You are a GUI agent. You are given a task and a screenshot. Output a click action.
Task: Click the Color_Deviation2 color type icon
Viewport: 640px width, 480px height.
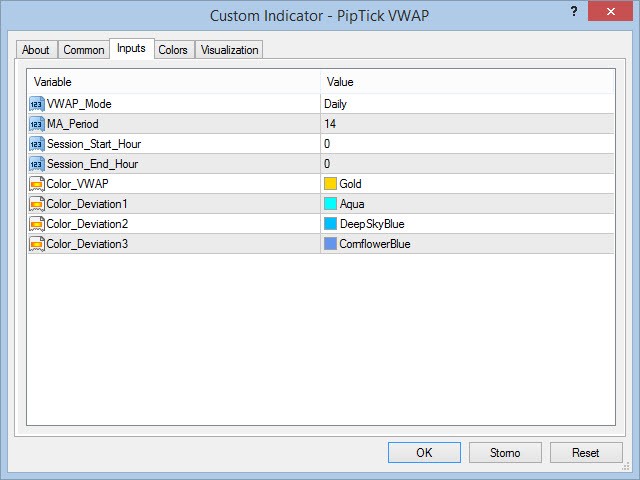pyautogui.click(x=37, y=224)
